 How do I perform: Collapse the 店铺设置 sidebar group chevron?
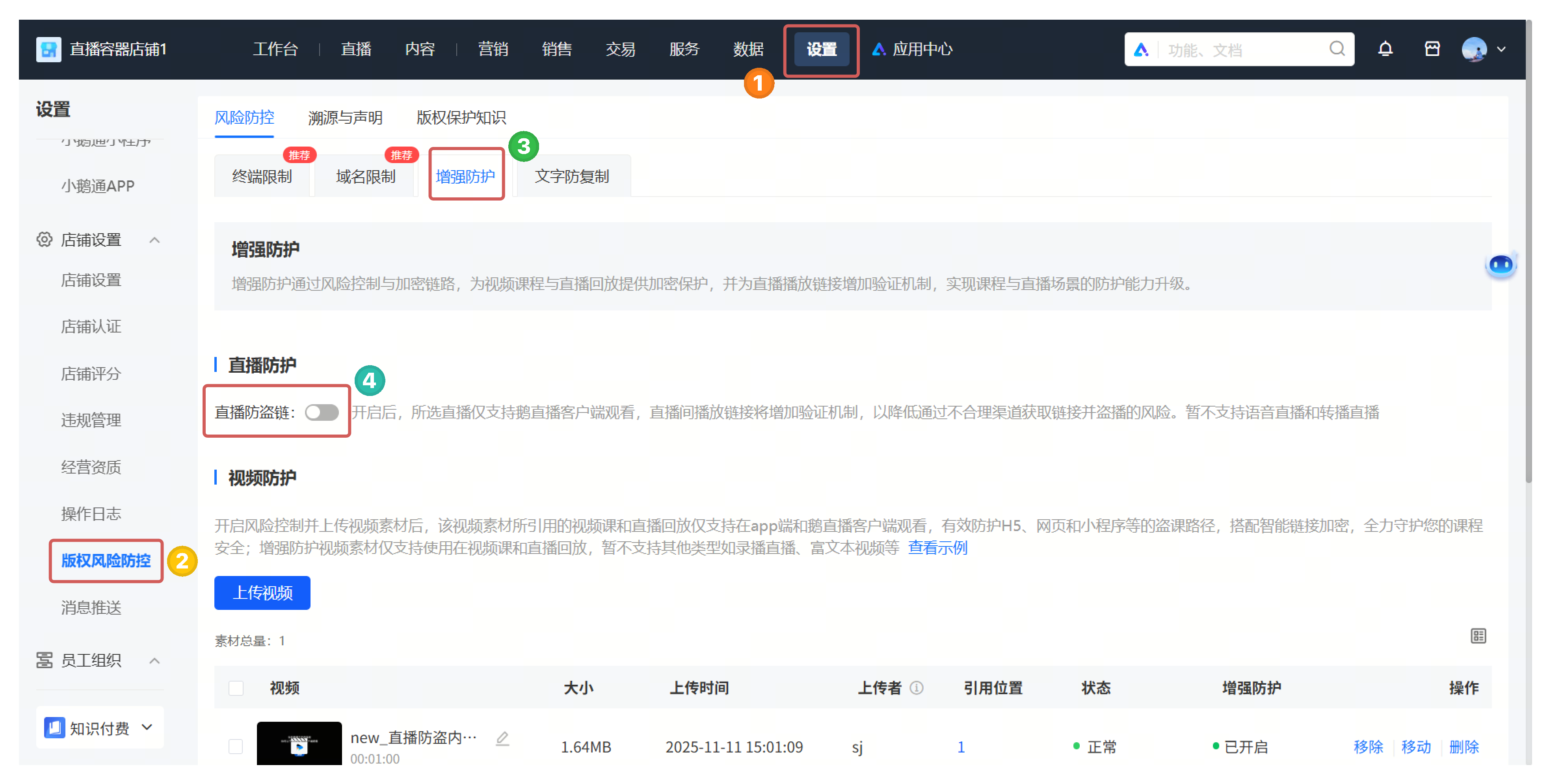[154, 240]
